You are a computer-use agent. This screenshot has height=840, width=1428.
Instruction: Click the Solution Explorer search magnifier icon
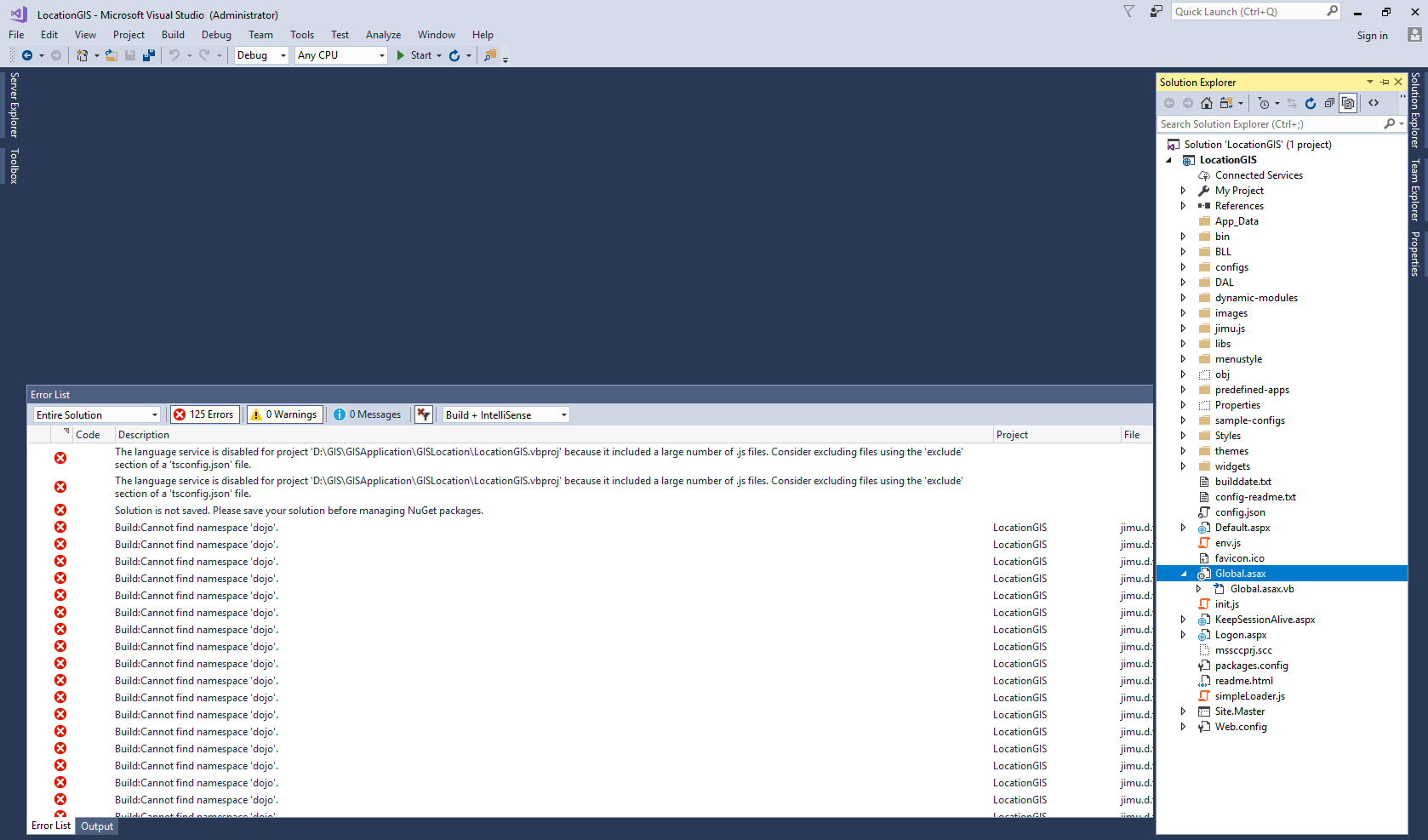pyautogui.click(x=1390, y=124)
